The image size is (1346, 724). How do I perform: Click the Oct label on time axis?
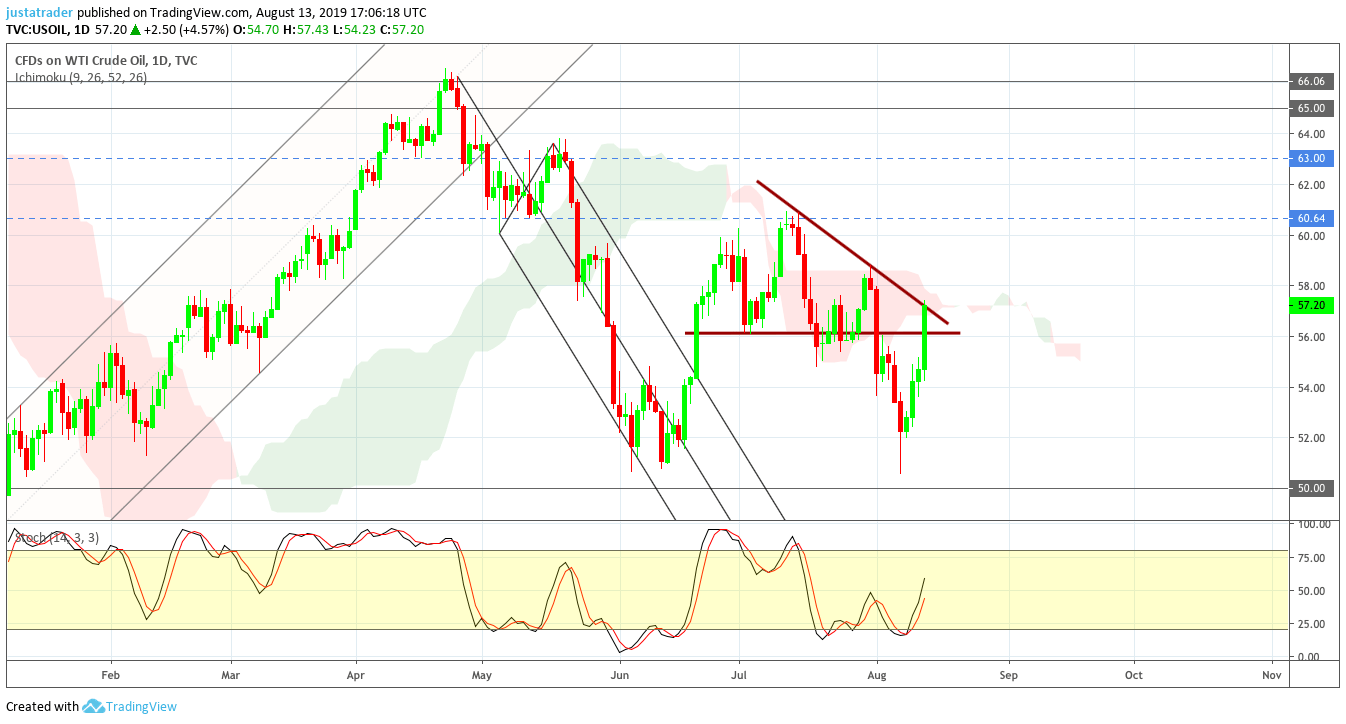[1134, 675]
